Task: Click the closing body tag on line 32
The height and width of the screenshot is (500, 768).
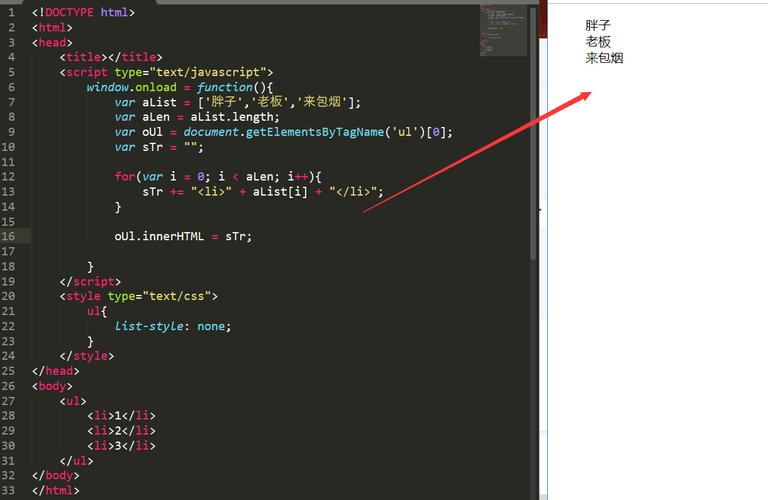Action: (x=55, y=476)
